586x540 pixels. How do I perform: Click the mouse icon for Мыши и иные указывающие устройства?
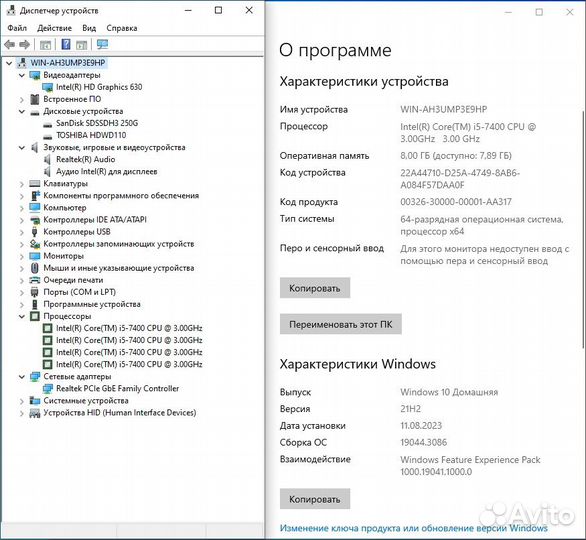[35, 268]
